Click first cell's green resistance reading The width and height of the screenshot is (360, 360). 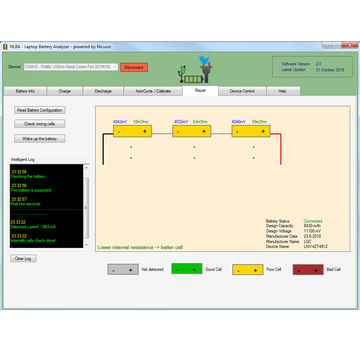(x=141, y=122)
